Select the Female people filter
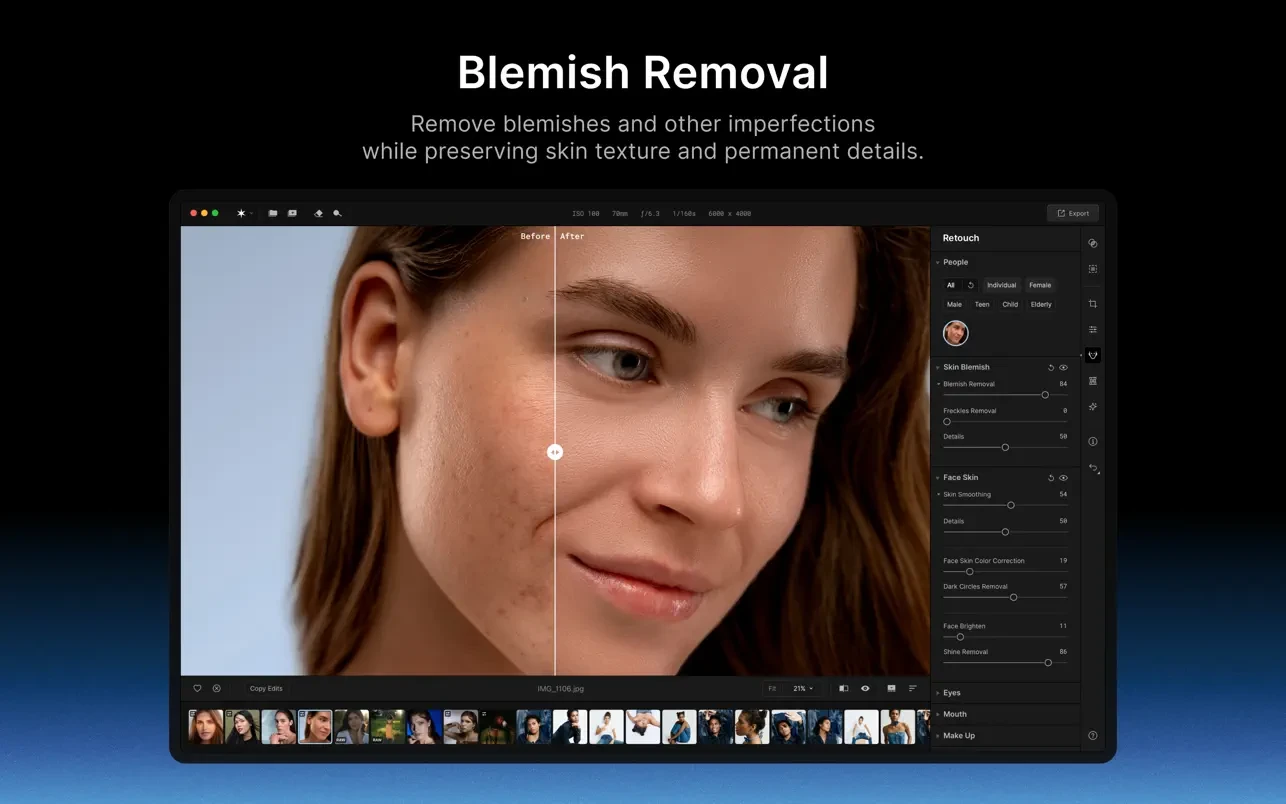The width and height of the screenshot is (1286, 804). coord(1040,285)
